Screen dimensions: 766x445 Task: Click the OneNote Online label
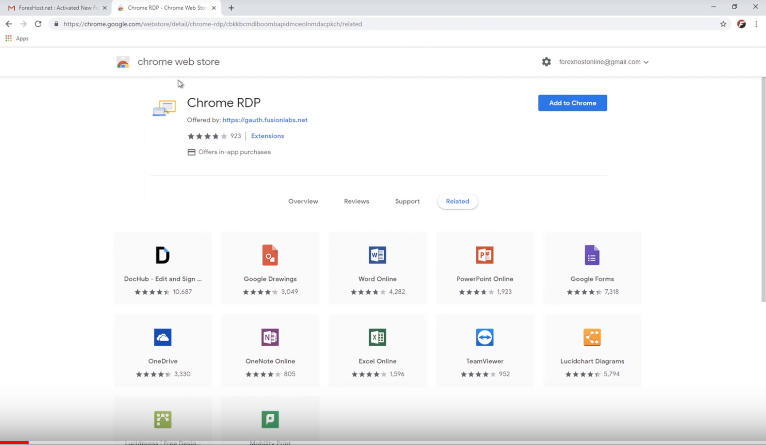pos(270,361)
